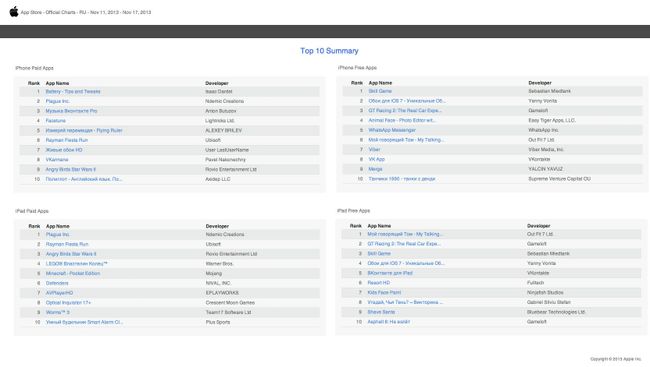Screen dimensions: 650x367
Task: Open My Talking Tom in iPhone Free Apps
Action: (406, 140)
